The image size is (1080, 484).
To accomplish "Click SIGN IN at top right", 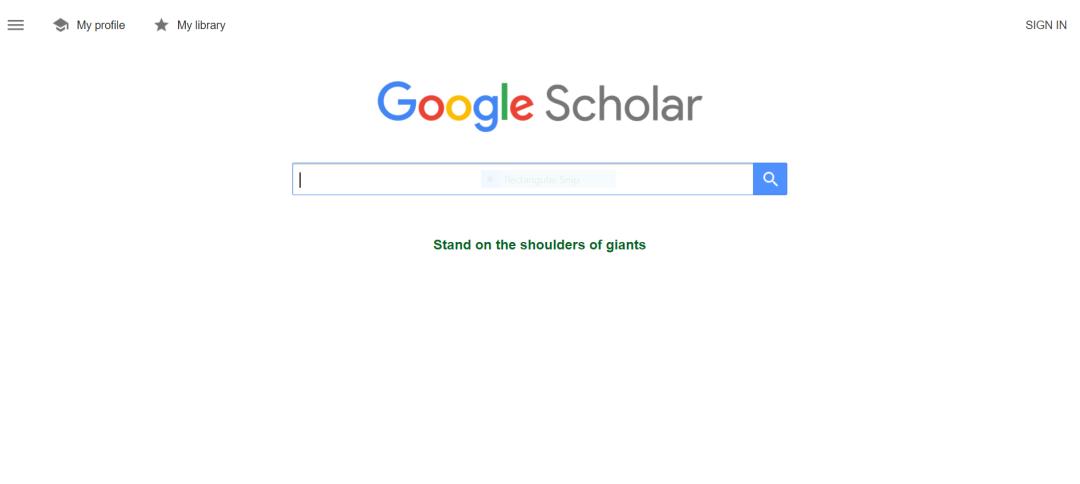I will (1046, 25).
